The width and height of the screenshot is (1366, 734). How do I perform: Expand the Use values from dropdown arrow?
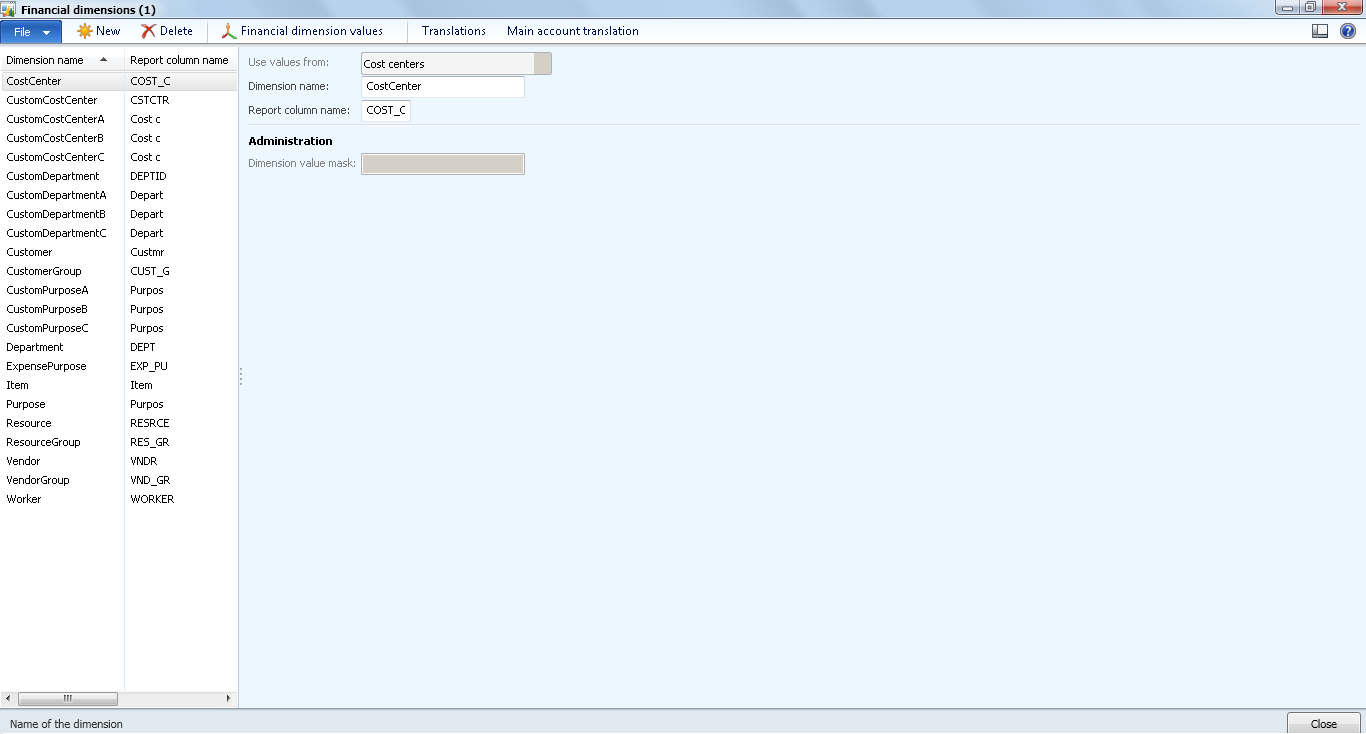pyautogui.click(x=543, y=64)
